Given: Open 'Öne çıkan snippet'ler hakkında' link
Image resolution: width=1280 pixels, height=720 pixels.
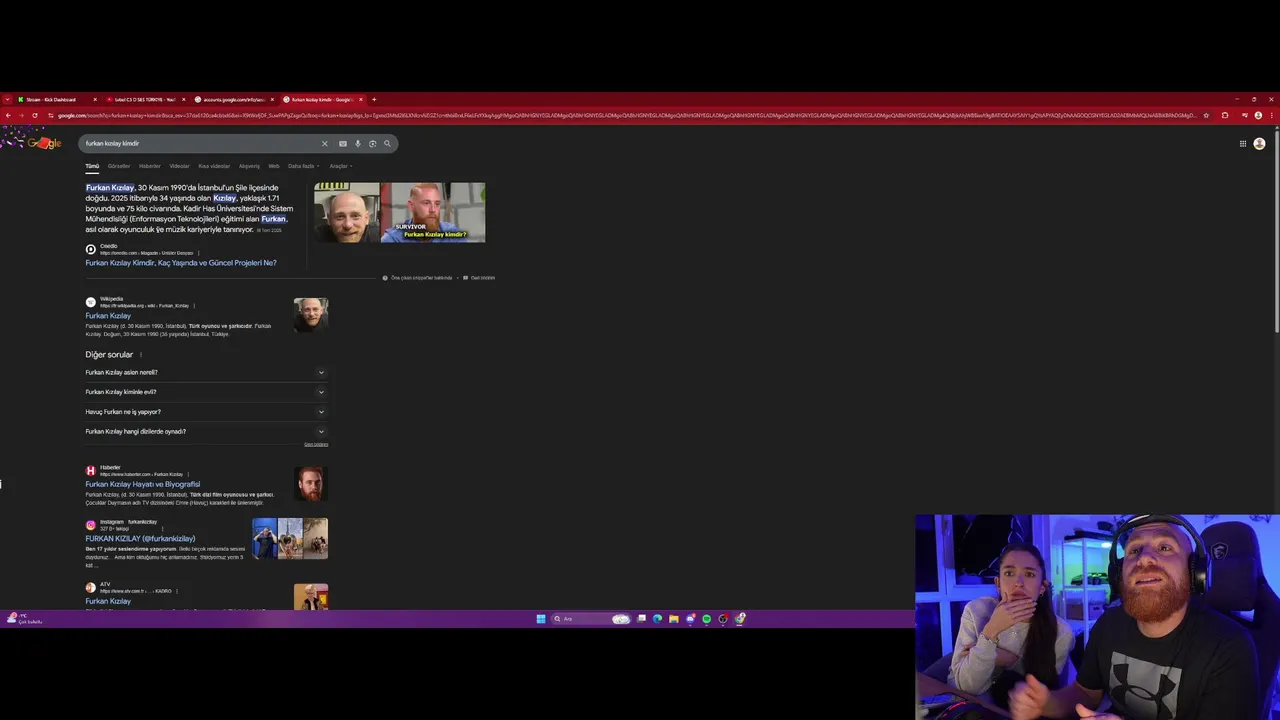Looking at the screenshot, I should click(x=417, y=278).
